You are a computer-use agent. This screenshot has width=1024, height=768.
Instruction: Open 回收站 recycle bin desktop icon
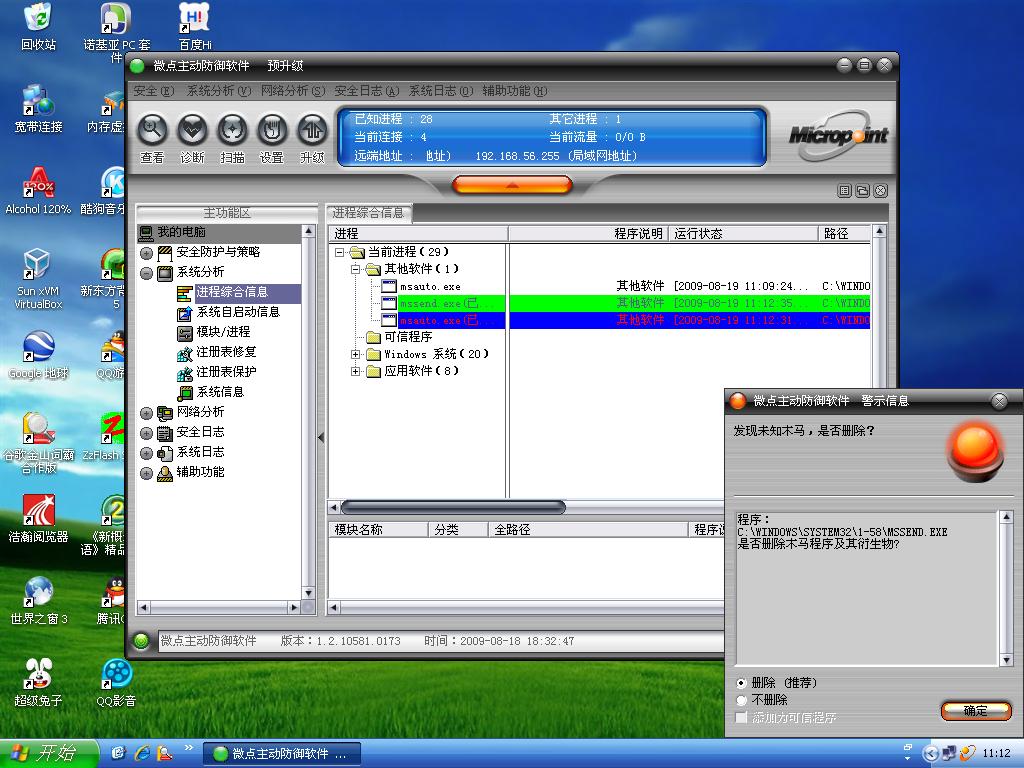(x=39, y=26)
